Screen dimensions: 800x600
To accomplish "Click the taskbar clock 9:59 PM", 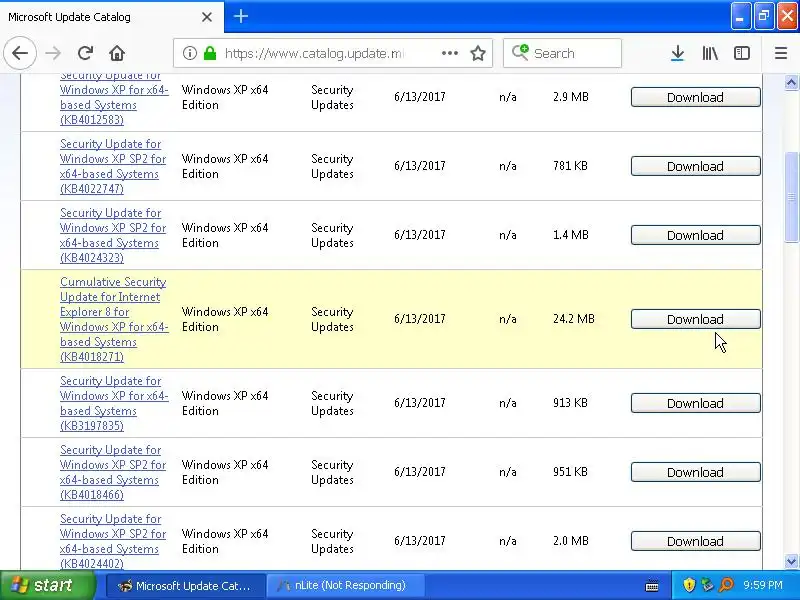I will click(x=762, y=585).
